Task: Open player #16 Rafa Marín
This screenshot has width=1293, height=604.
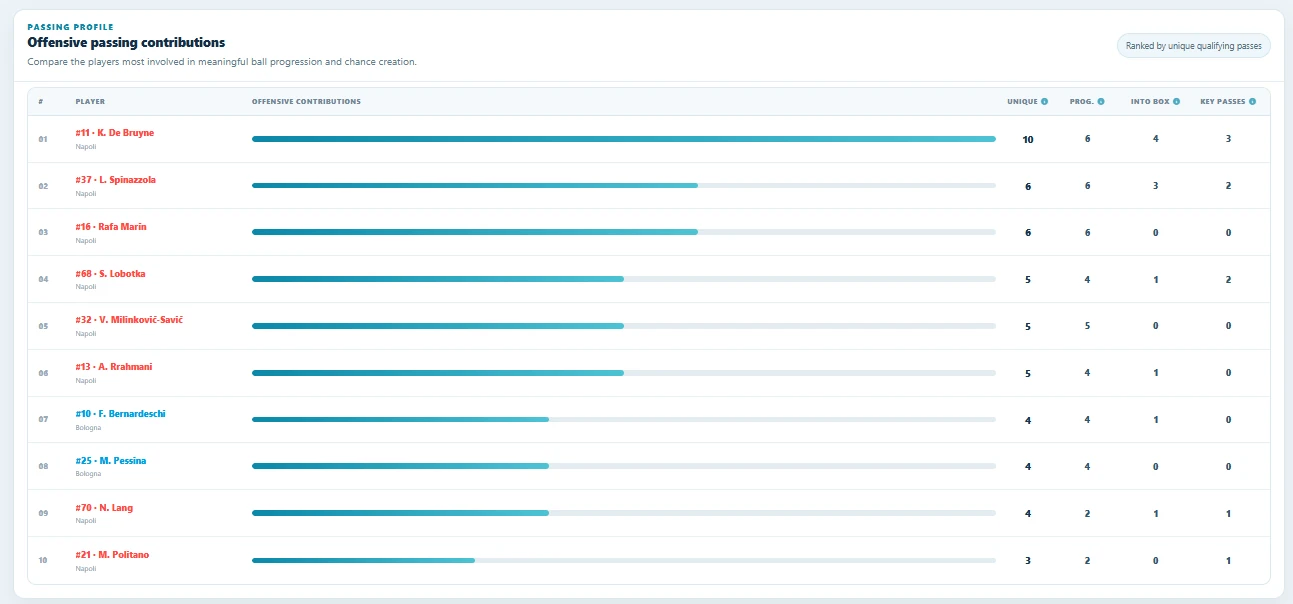Action: click(x=110, y=227)
